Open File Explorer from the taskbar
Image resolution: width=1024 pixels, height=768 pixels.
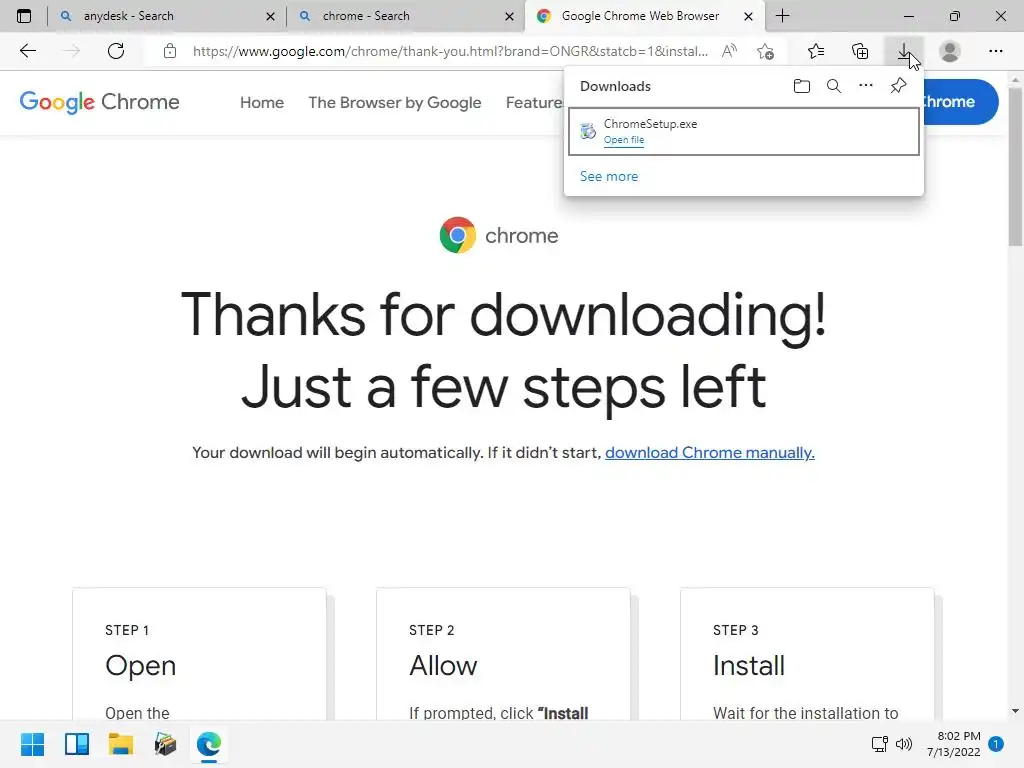click(121, 744)
